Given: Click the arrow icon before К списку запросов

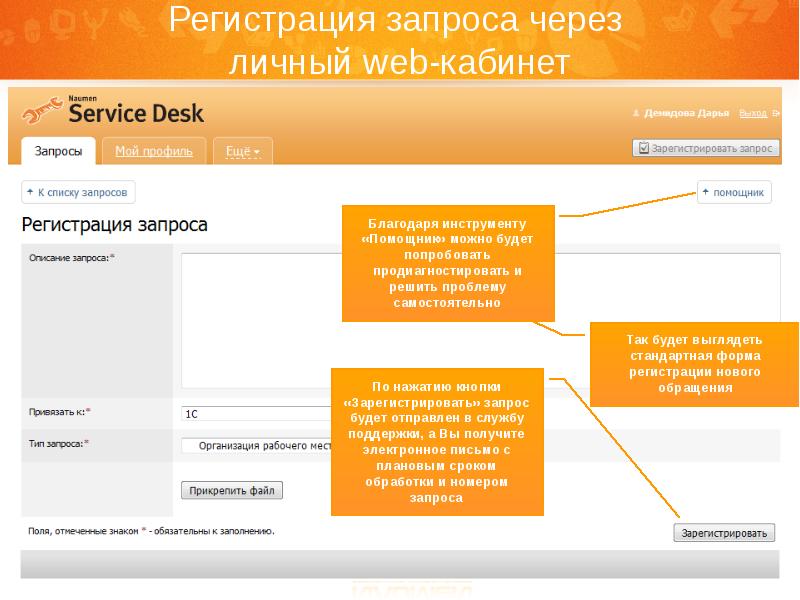Looking at the screenshot, I should [30, 192].
